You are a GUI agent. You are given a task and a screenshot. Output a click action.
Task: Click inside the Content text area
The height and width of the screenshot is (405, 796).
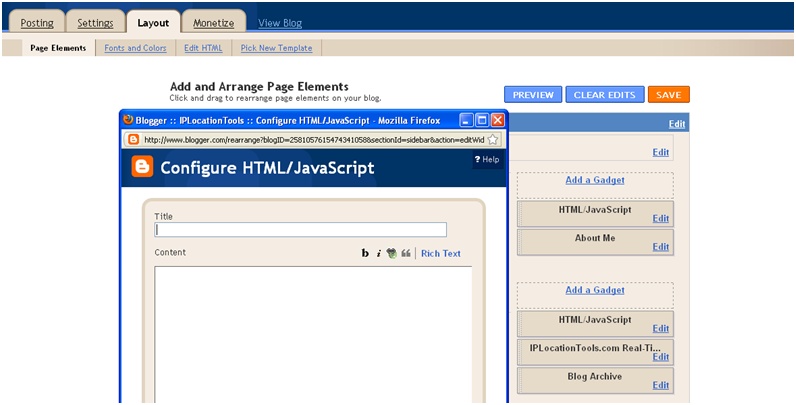[313, 334]
